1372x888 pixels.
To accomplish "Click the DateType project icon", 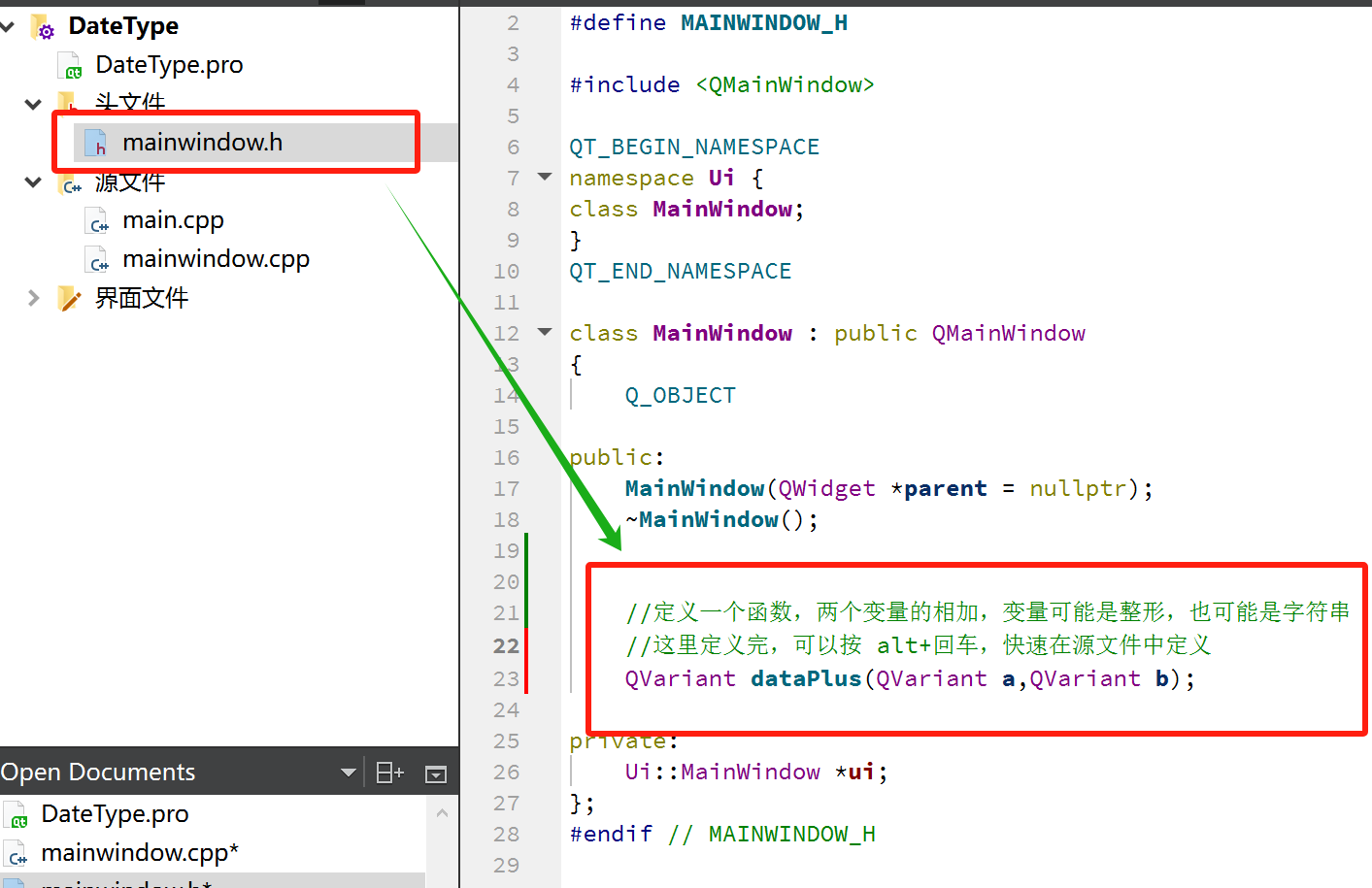I will tap(44, 27).
